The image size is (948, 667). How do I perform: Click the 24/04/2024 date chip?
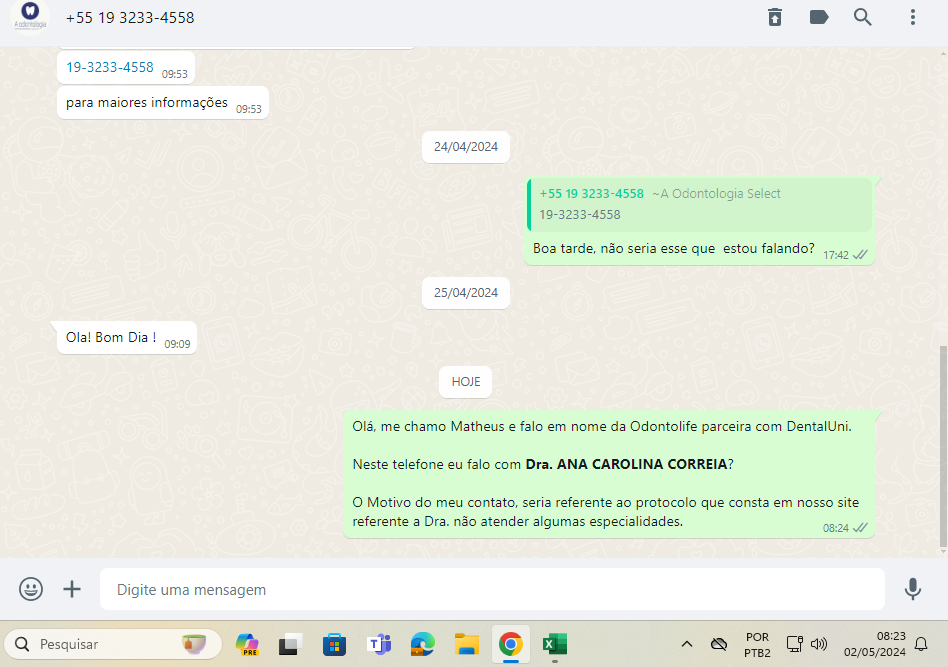tap(466, 147)
